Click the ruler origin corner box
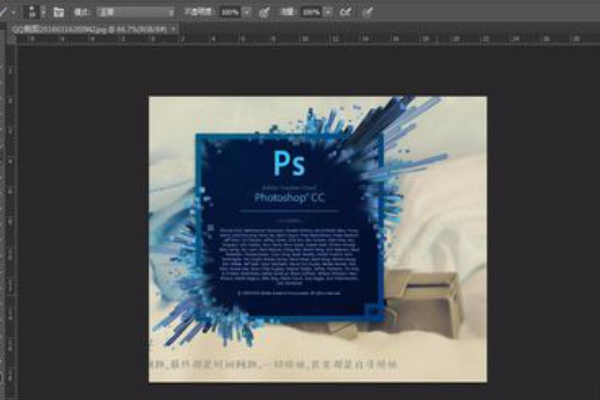Screen dimensions: 600x400 pos(11,39)
